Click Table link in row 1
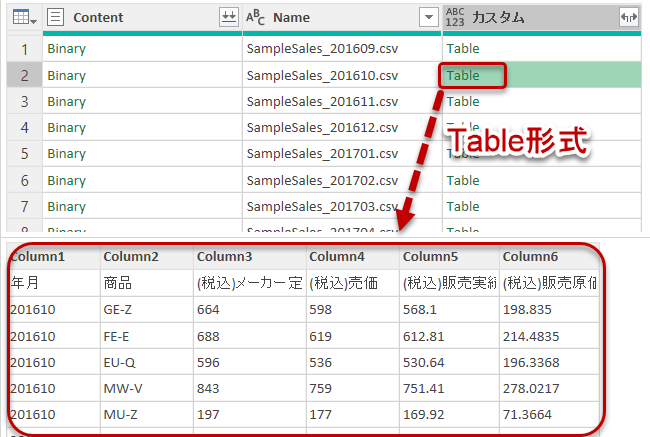650x437 pixels. click(463, 49)
